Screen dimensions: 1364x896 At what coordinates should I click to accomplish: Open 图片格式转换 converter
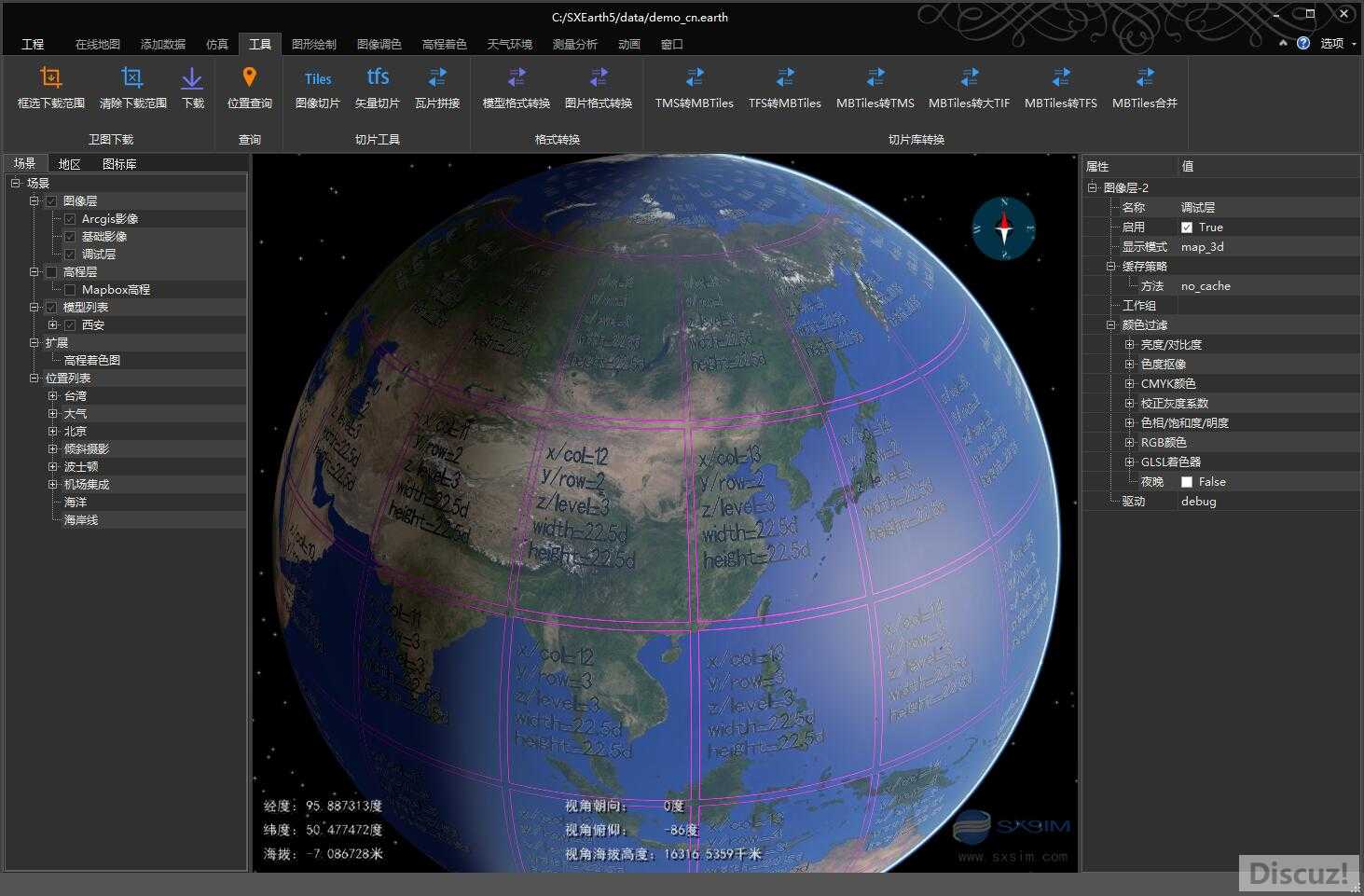[x=599, y=77]
